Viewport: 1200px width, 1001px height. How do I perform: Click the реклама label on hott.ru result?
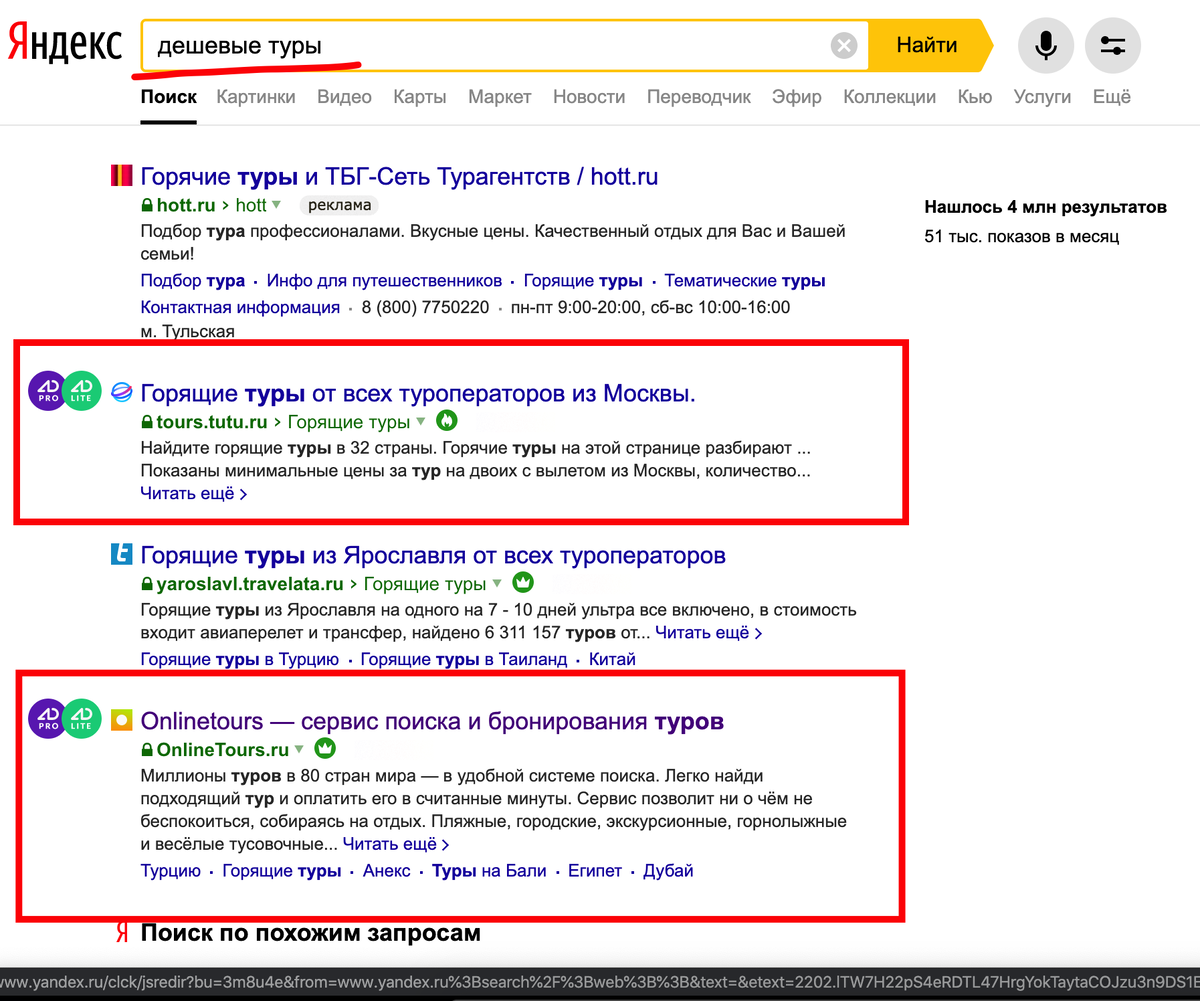(x=340, y=205)
